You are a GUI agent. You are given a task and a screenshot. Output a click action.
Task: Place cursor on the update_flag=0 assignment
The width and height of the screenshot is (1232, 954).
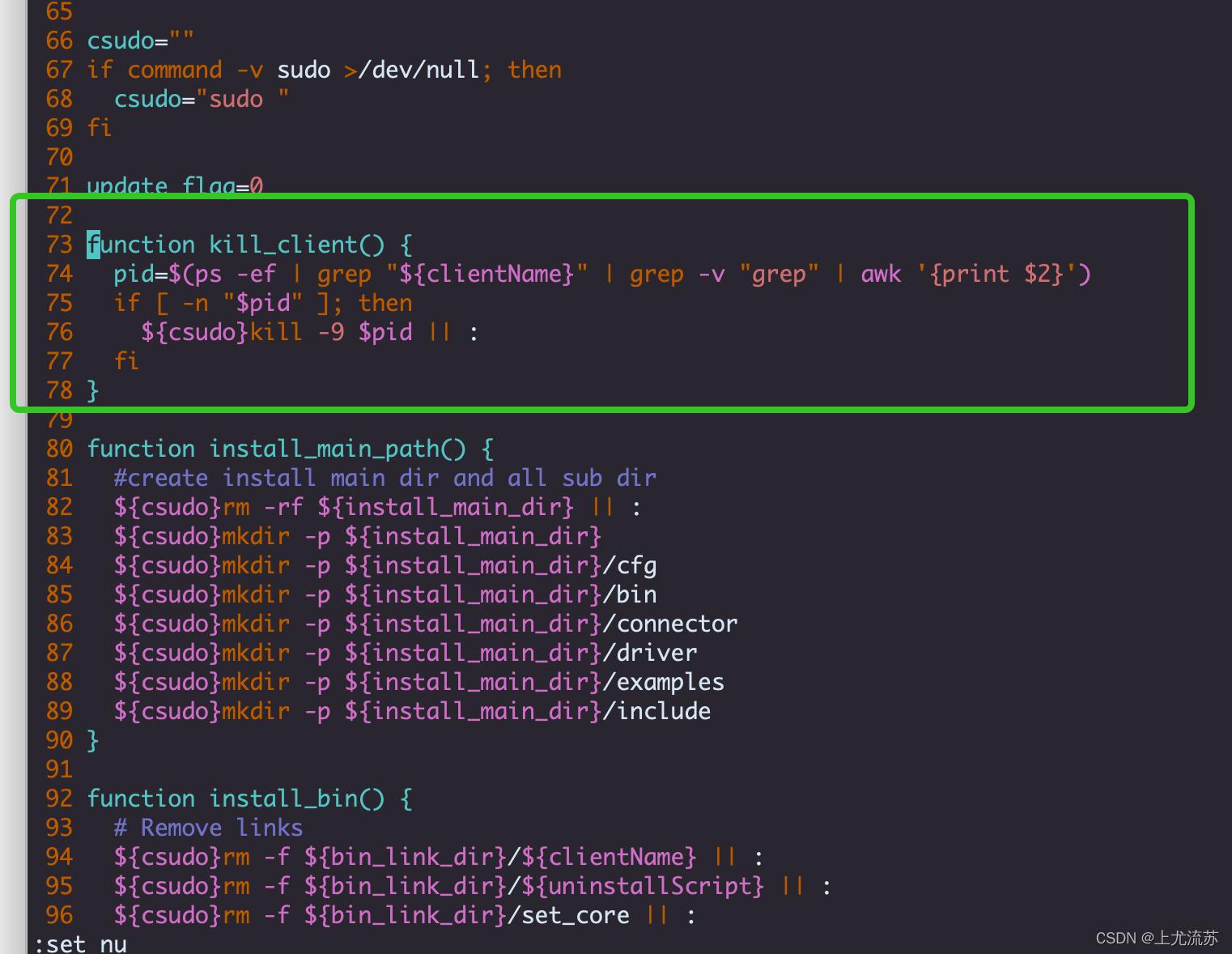[x=174, y=185]
